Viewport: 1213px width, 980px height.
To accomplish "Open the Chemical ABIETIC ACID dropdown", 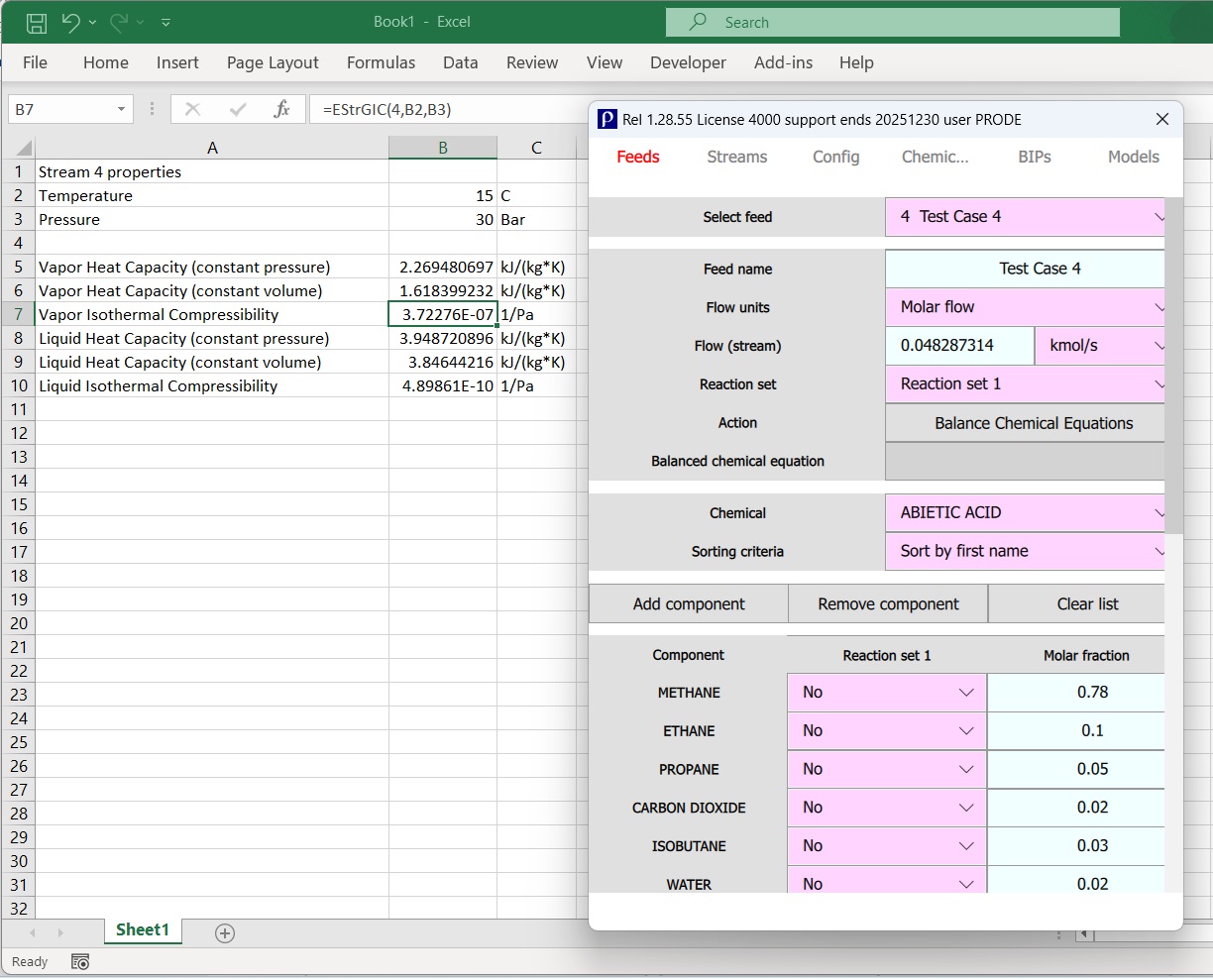I will (1025, 513).
